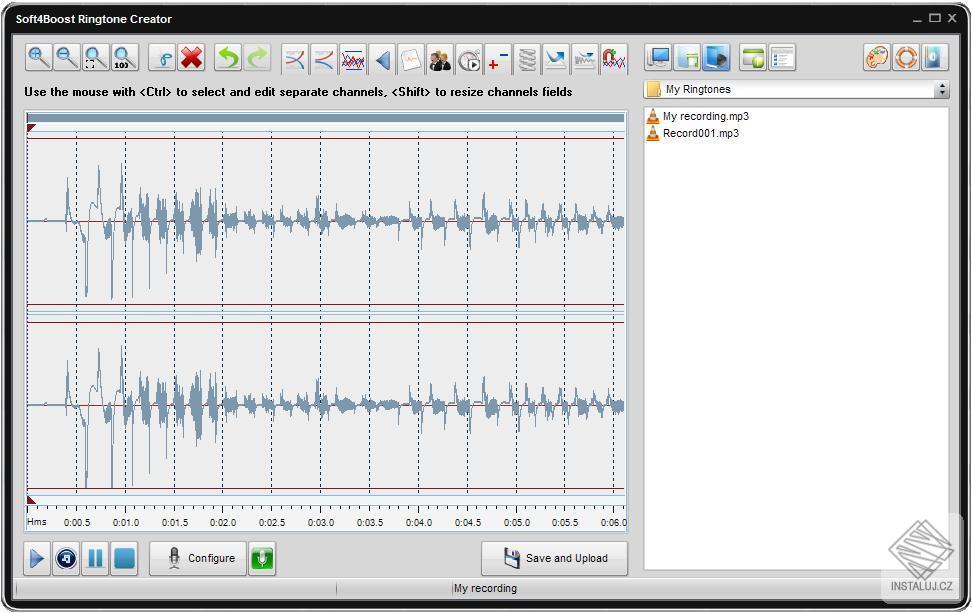Expand the My Ringtones folder dropdown
This screenshot has height=613, width=972.
coord(942,90)
